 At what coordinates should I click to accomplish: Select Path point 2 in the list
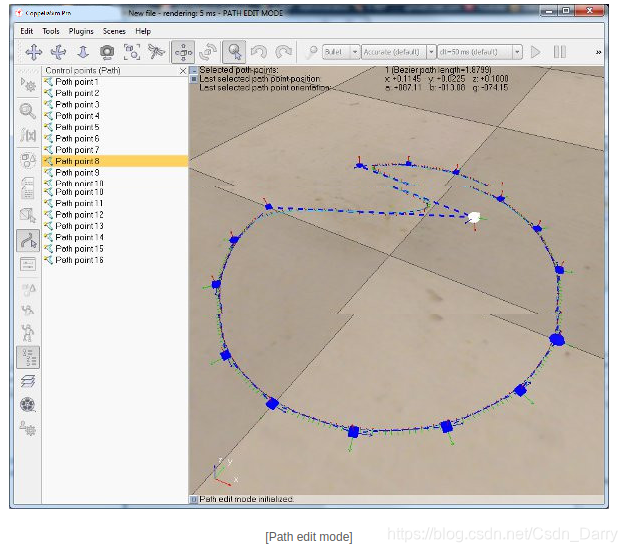pos(115,93)
